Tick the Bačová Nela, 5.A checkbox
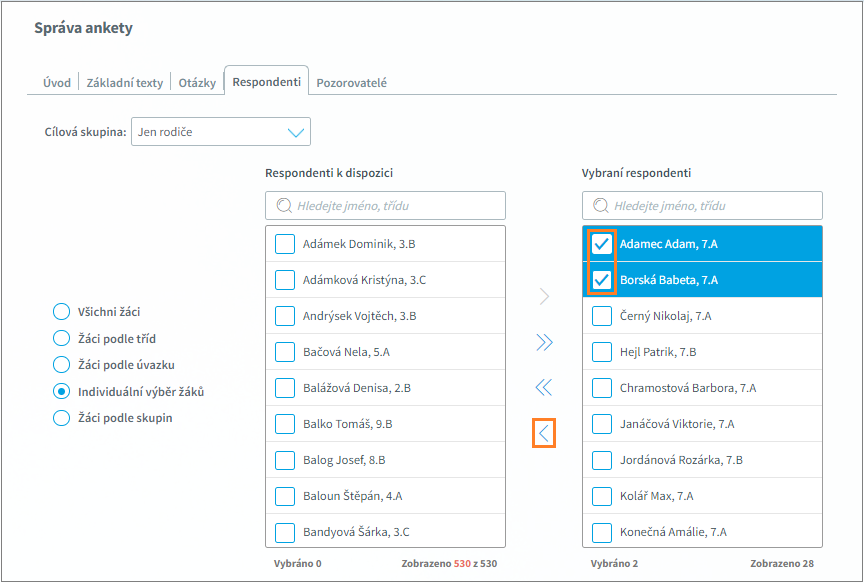Image resolution: width=864 pixels, height=583 pixels. pyautogui.click(x=285, y=352)
